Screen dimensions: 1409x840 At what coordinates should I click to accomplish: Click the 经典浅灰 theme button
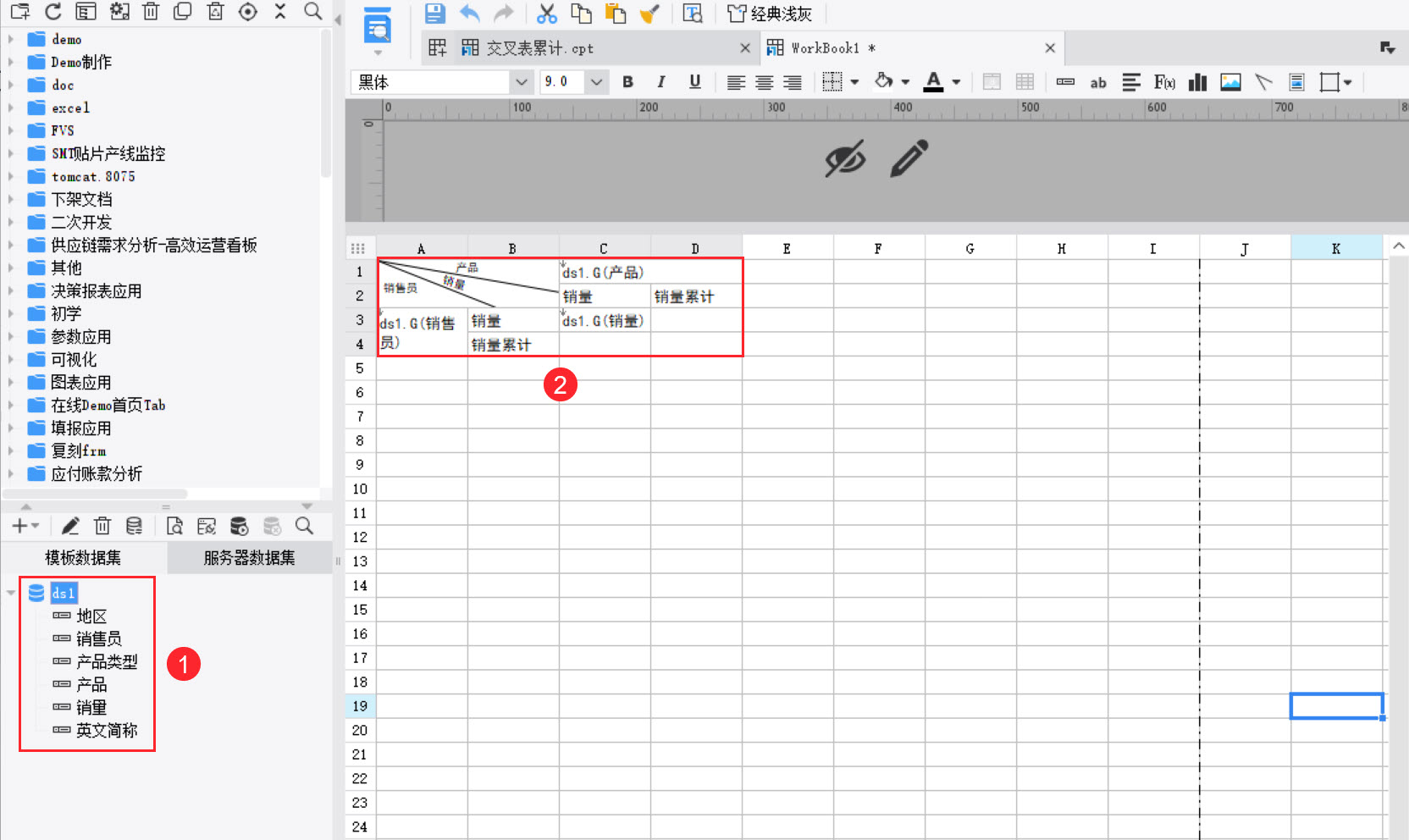click(x=770, y=14)
